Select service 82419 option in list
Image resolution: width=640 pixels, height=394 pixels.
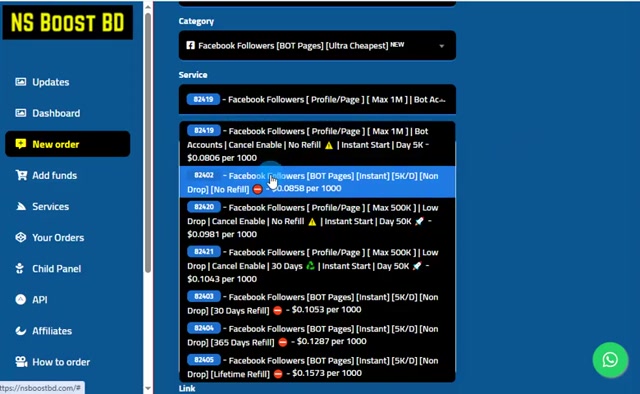[317, 144]
